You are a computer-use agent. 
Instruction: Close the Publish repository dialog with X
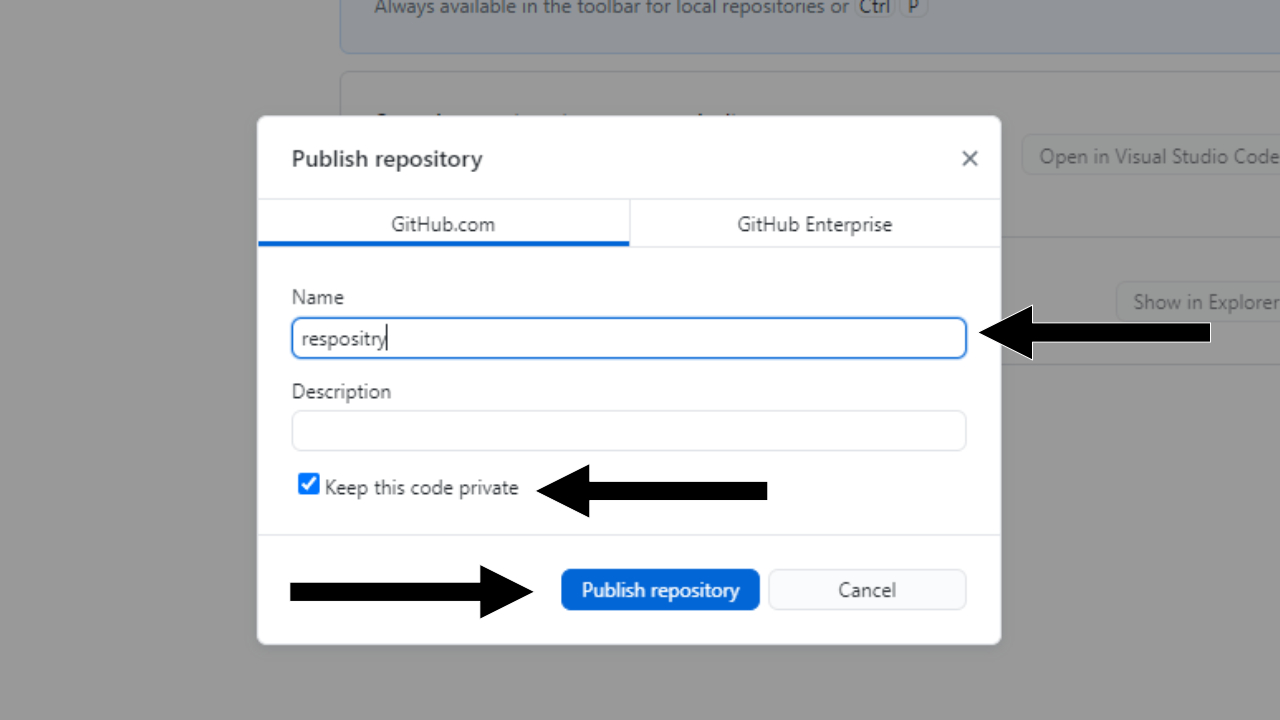[969, 159]
